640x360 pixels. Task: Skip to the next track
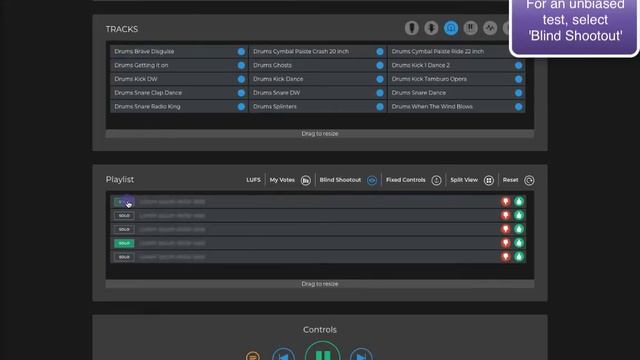[361, 354]
